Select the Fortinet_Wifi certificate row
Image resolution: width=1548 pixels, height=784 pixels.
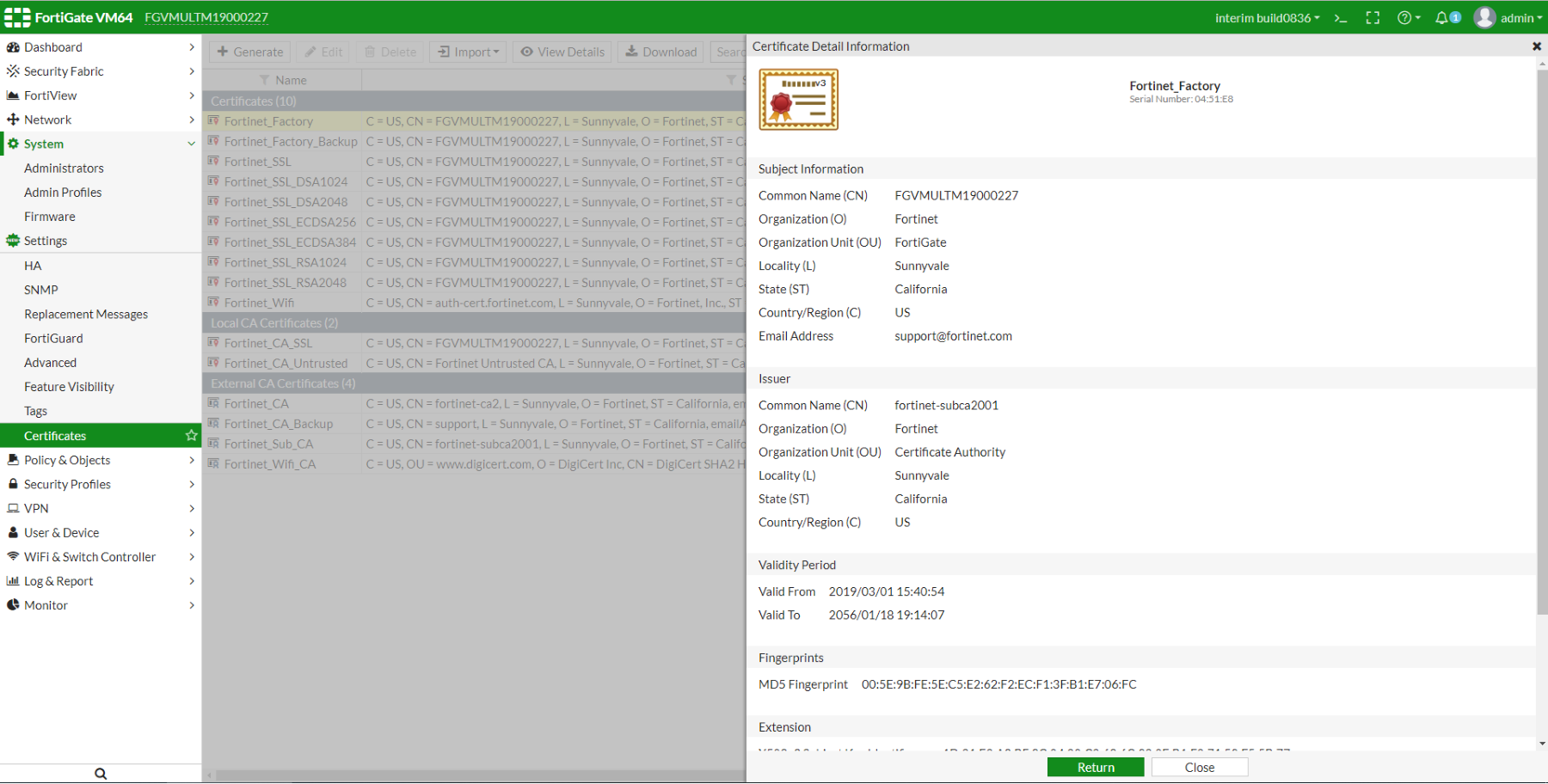[261, 302]
